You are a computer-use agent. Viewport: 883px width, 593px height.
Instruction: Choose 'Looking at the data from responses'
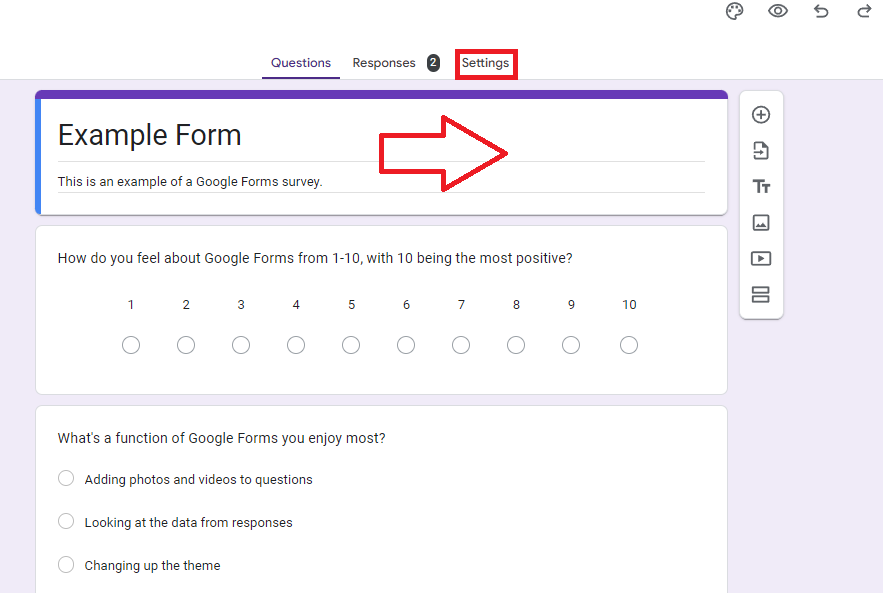click(x=66, y=522)
